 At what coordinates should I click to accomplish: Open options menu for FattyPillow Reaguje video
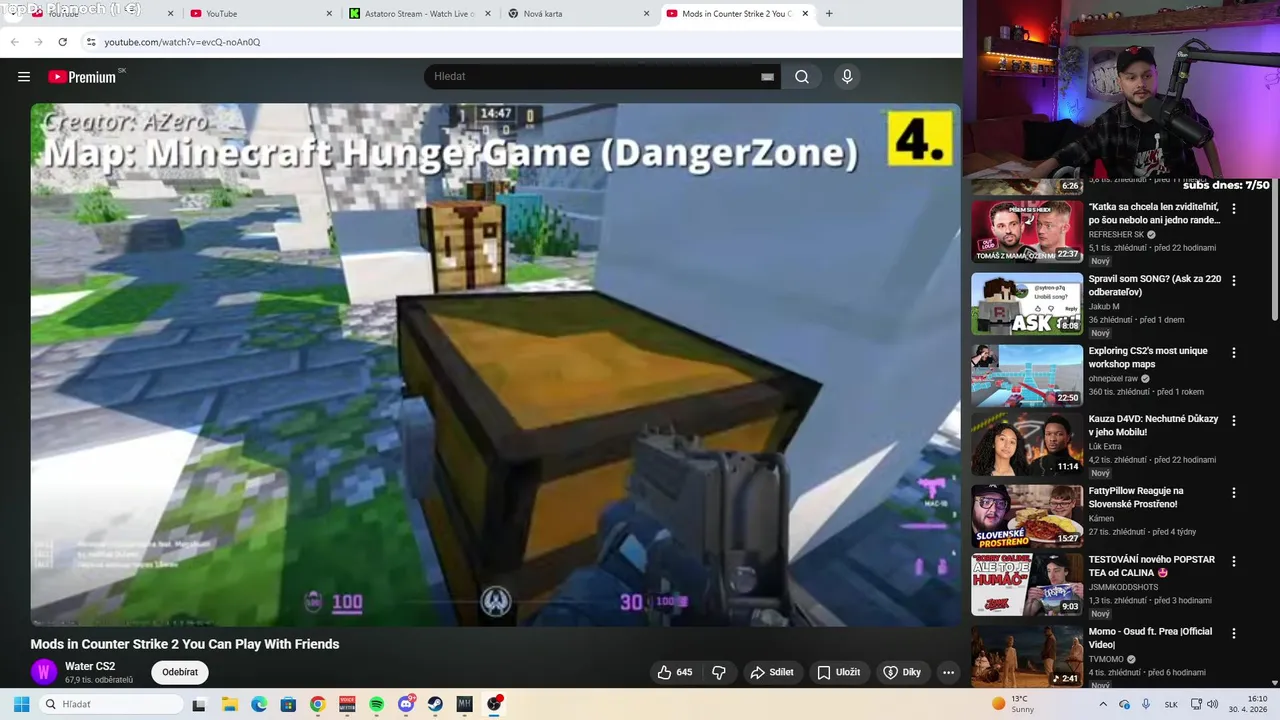pyautogui.click(x=1234, y=493)
